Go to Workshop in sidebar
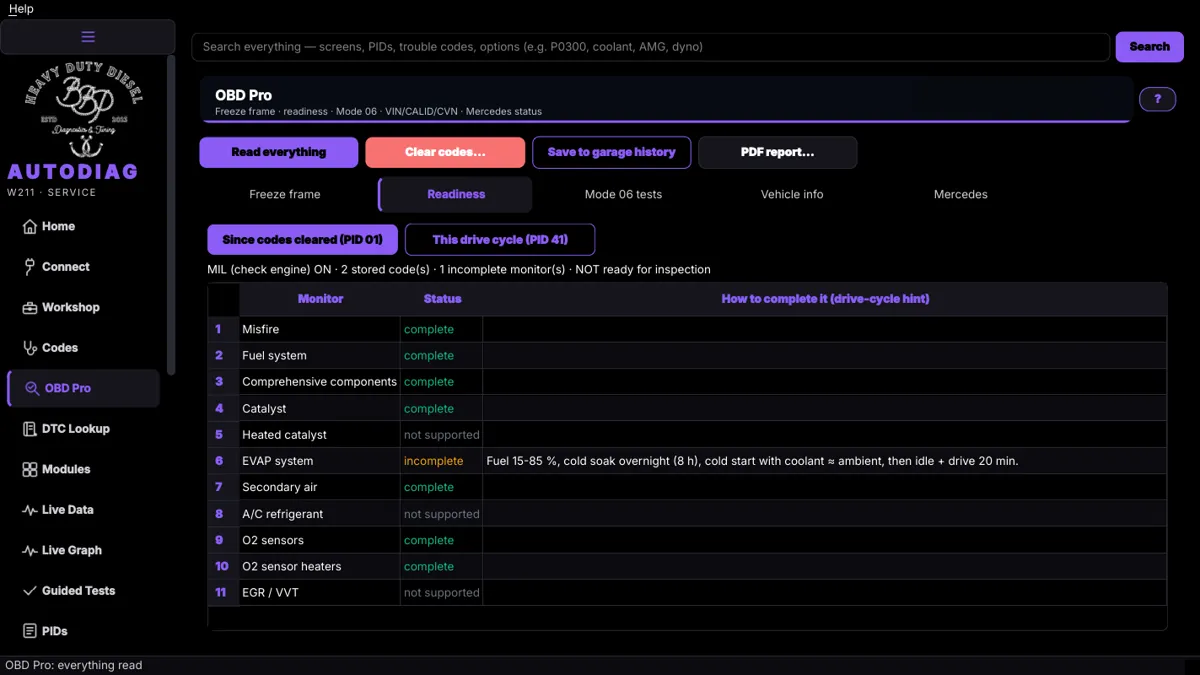The height and width of the screenshot is (675, 1200). 82,307
